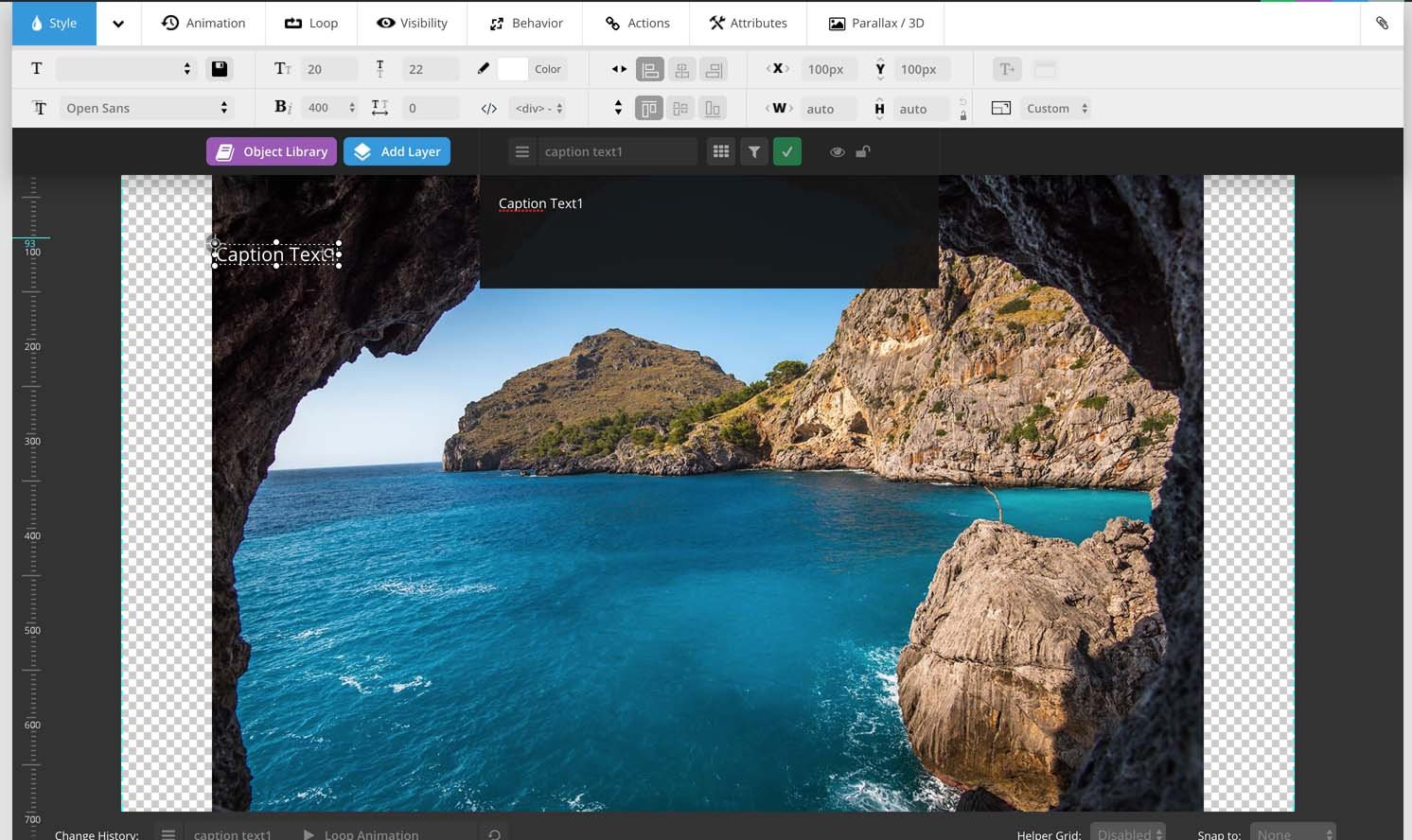Click the Add Layer button
This screenshot has width=1412, height=840.
pyautogui.click(x=397, y=151)
